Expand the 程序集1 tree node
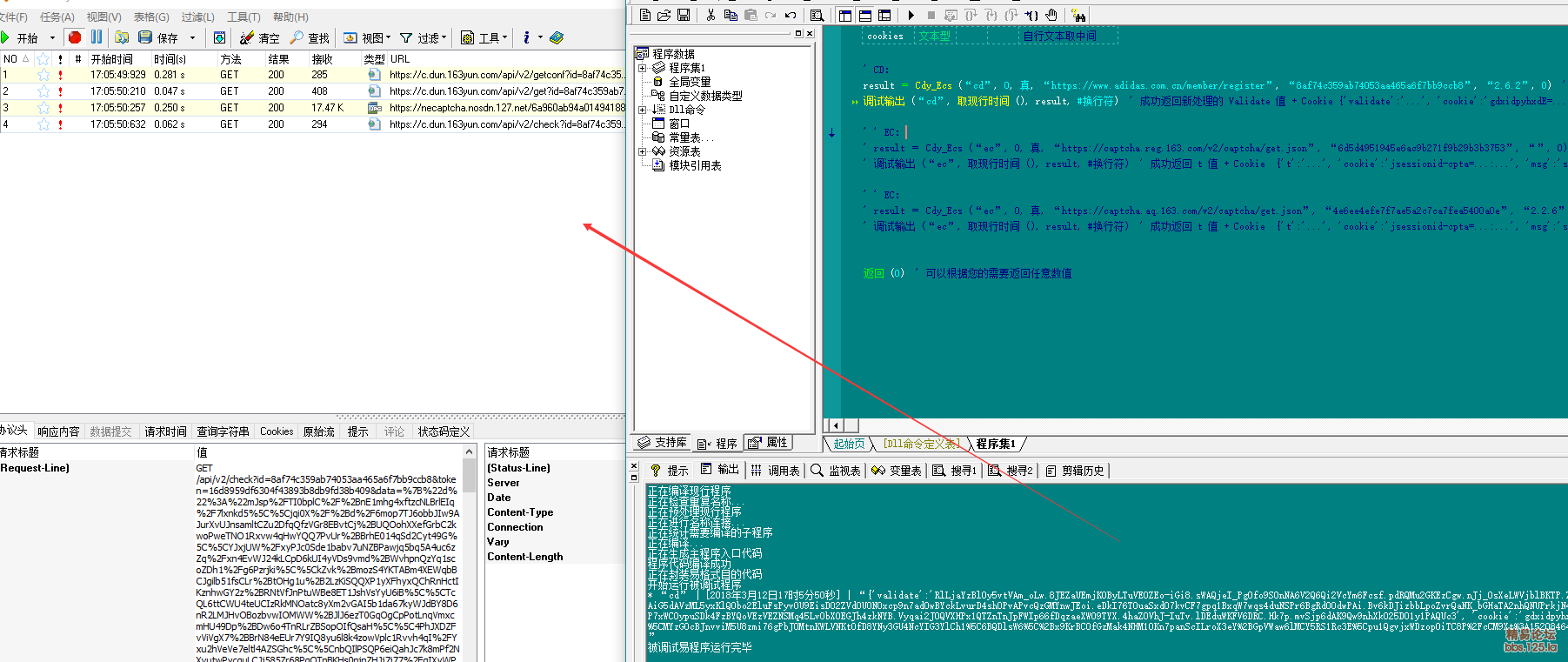Screen dimensions: 1568x662 [x=642, y=68]
